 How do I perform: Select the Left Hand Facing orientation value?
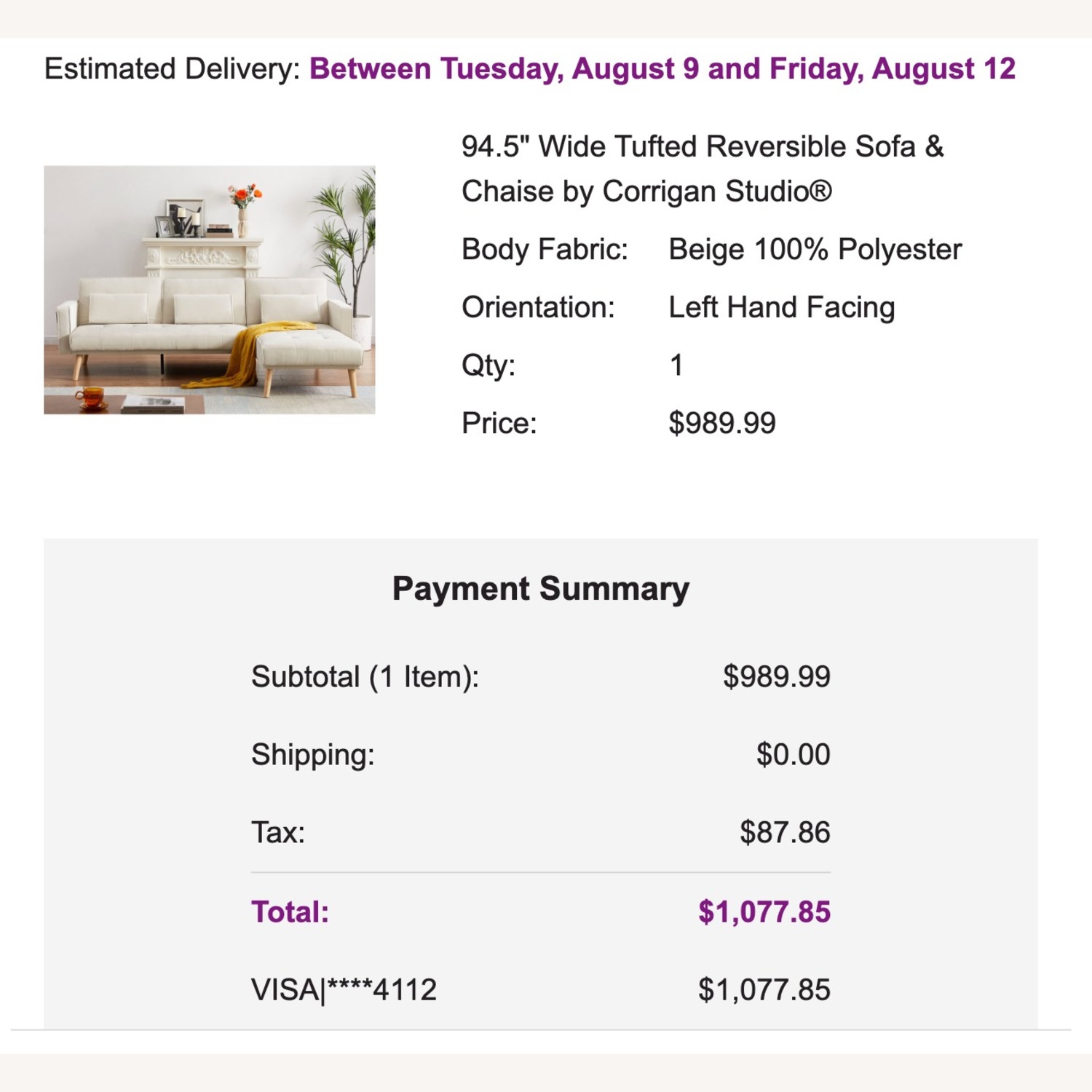coord(781,307)
